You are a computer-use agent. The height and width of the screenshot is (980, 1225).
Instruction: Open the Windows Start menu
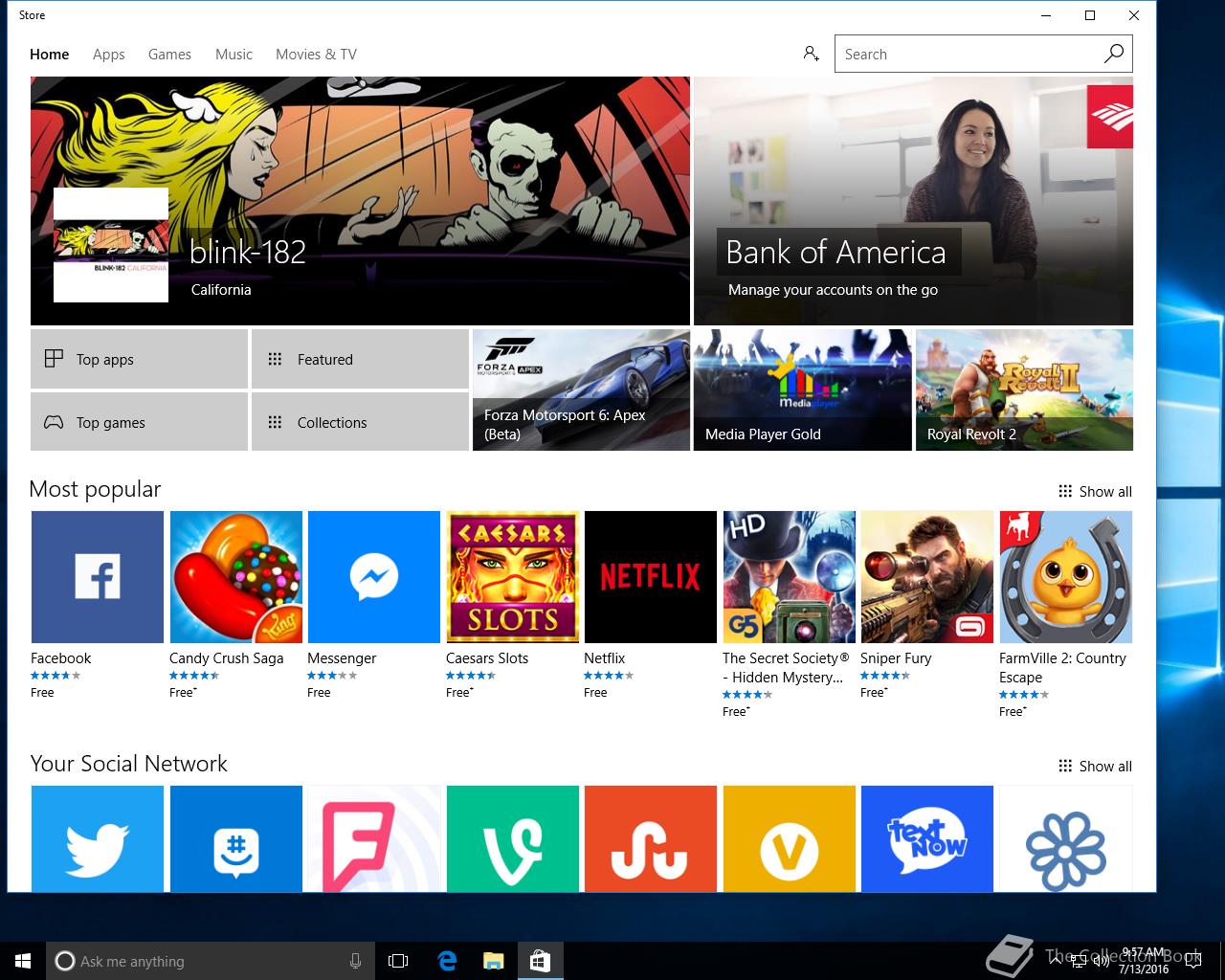click(x=23, y=961)
